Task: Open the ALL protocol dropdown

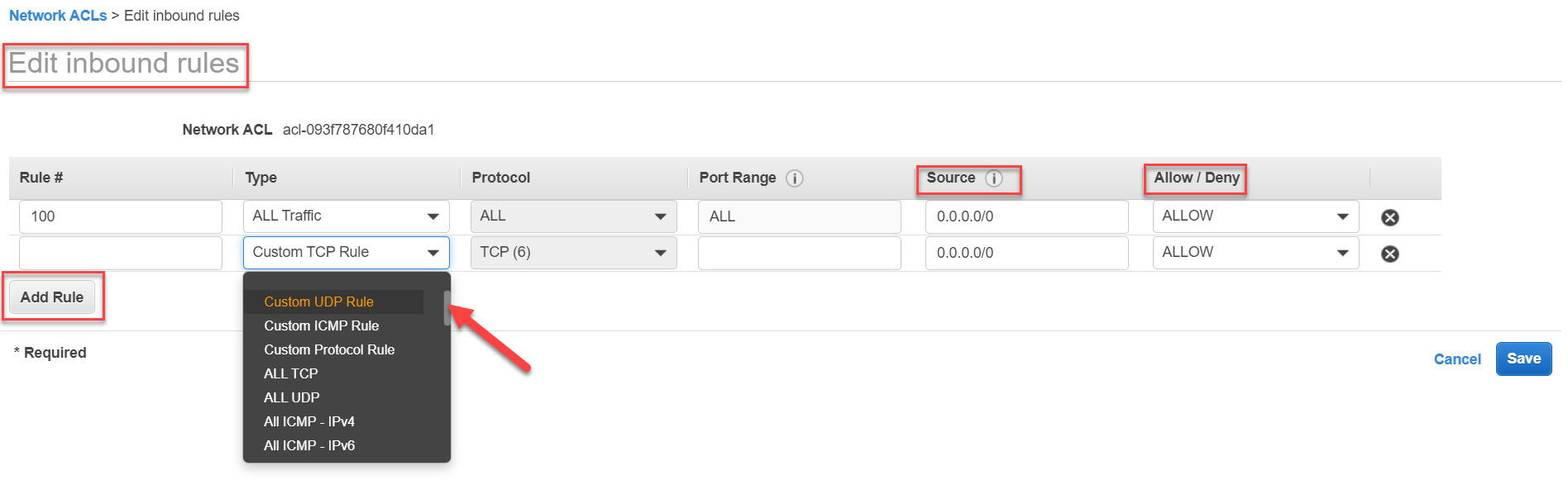Action: 573,216
